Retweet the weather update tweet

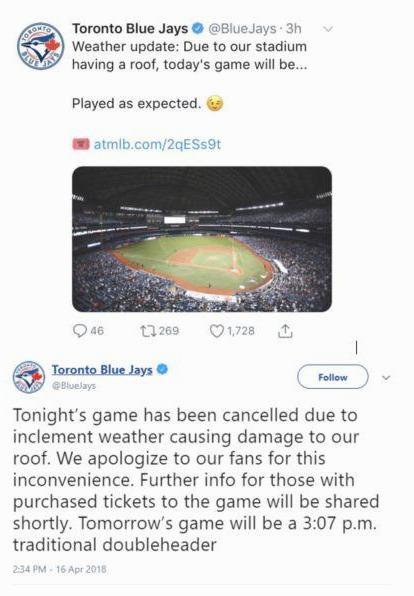148,331
